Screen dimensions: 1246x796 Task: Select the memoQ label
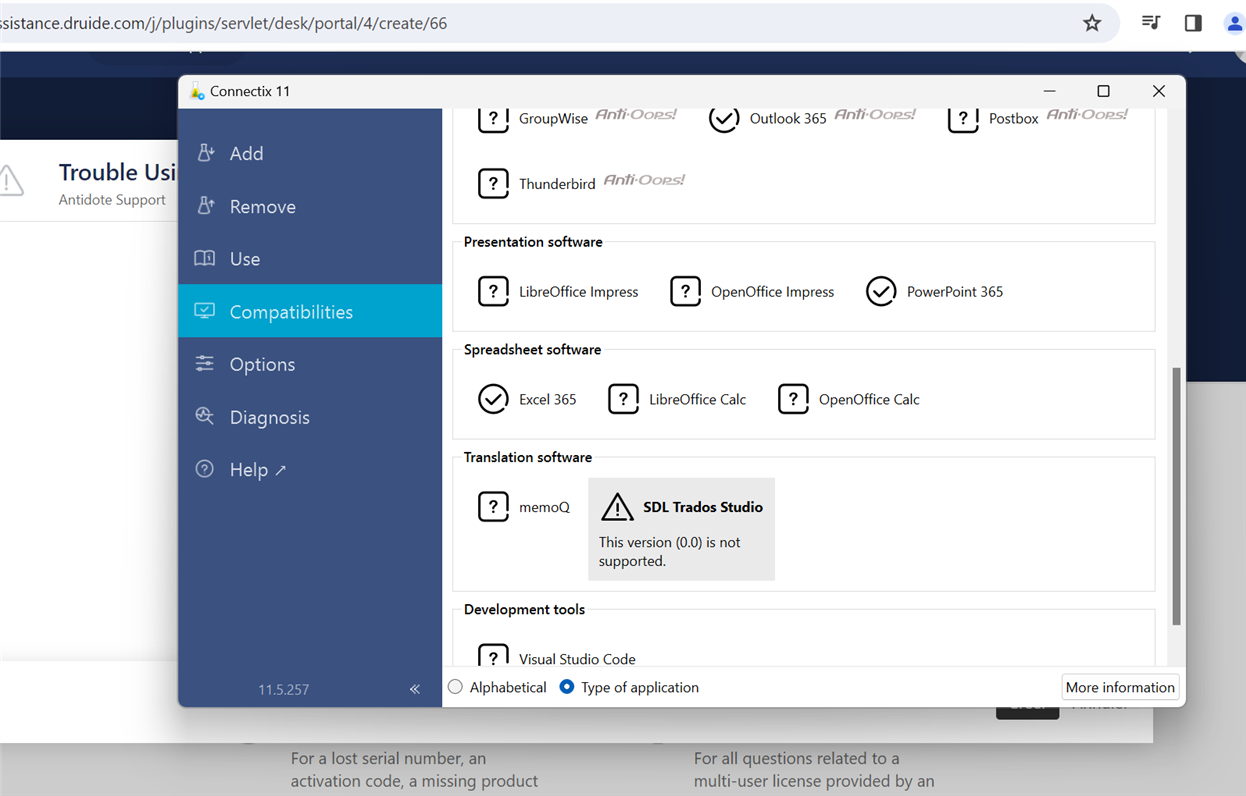(544, 507)
